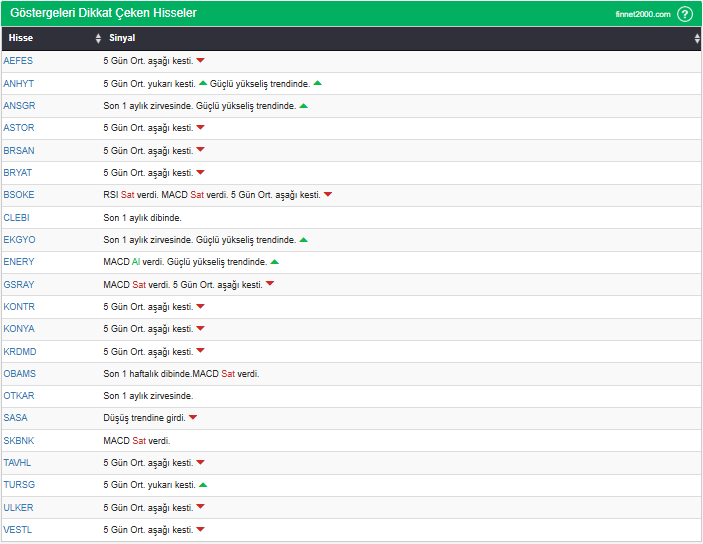Click green up arrow in ANSGR row
This screenshot has width=703, height=544.
(304, 106)
